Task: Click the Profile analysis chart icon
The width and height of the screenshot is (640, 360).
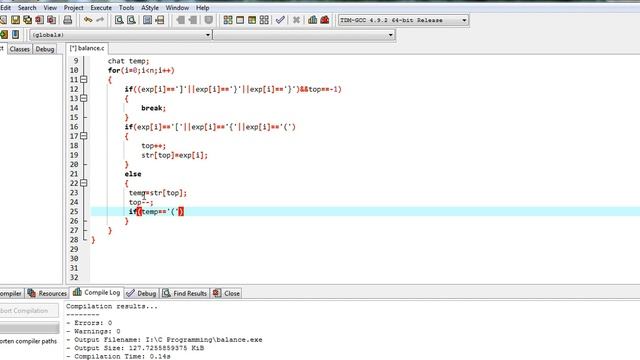Action: 313,20
